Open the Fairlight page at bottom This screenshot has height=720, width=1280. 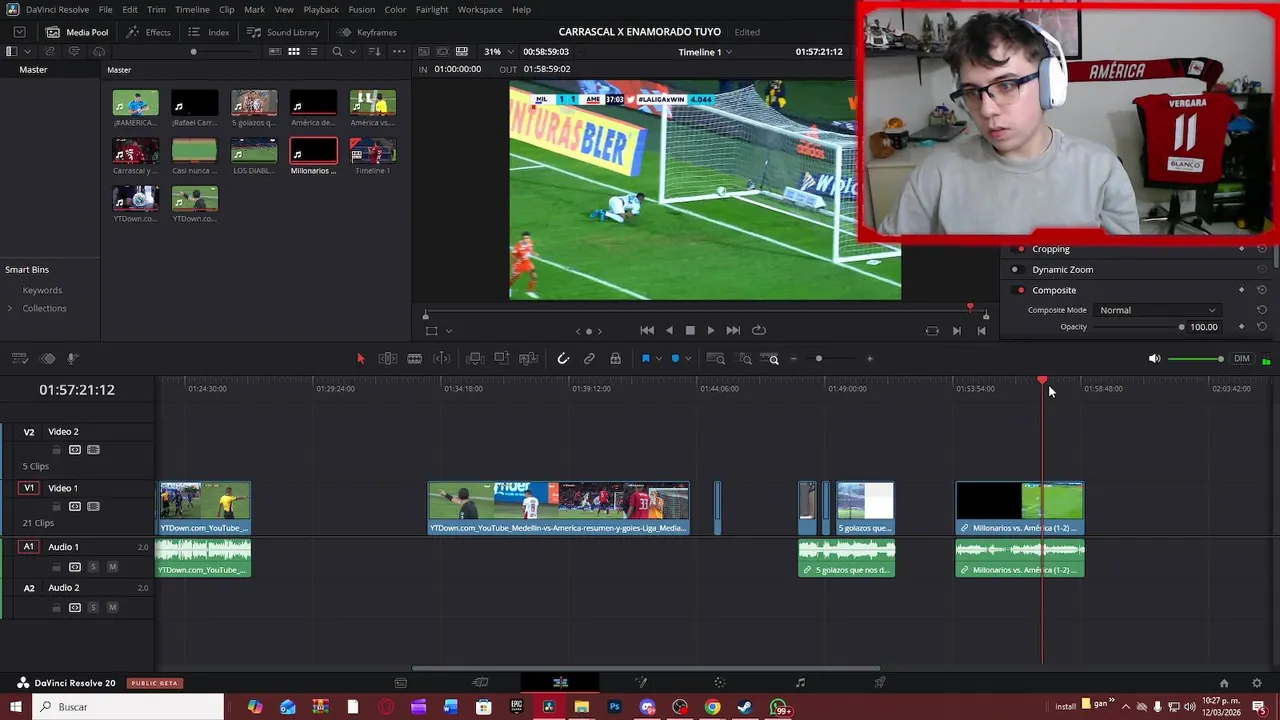pyautogui.click(x=800, y=683)
